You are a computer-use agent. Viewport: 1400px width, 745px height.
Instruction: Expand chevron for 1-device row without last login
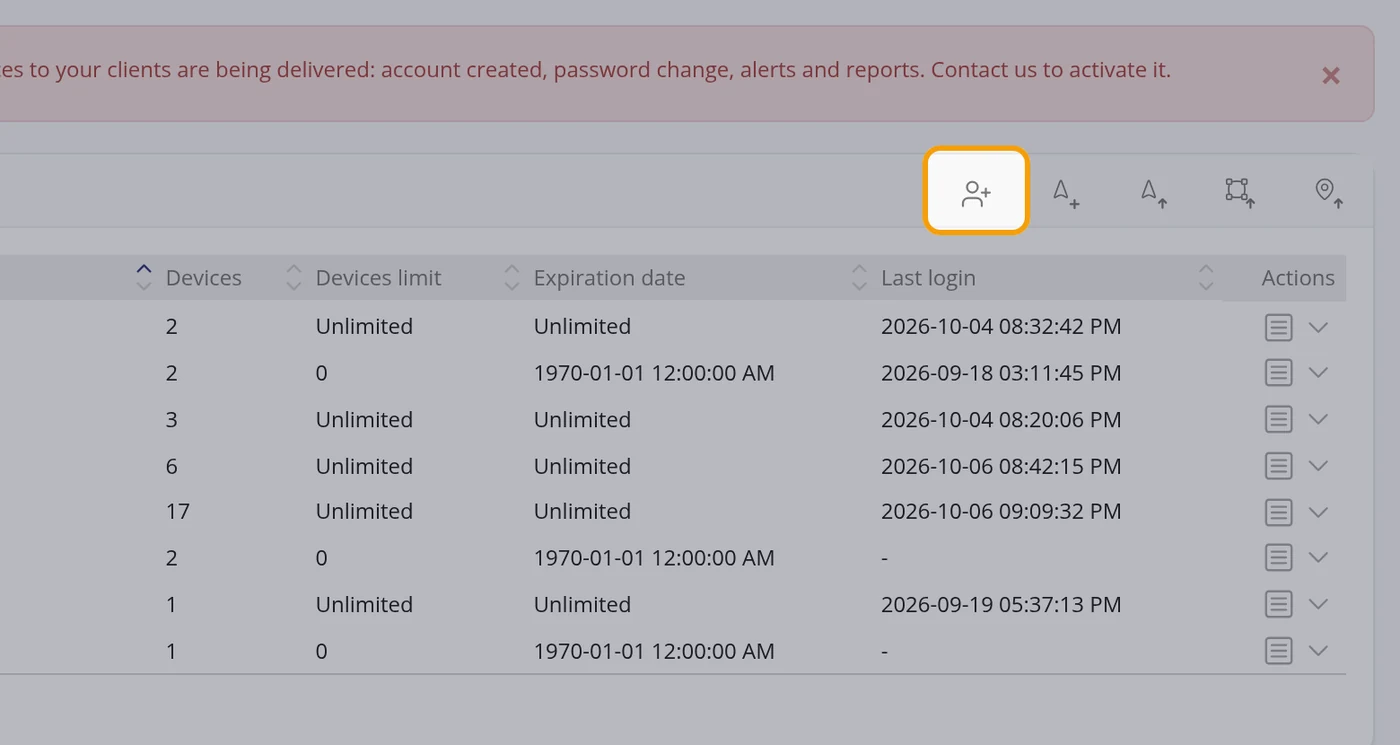pyautogui.click(x=1318, y=651)
